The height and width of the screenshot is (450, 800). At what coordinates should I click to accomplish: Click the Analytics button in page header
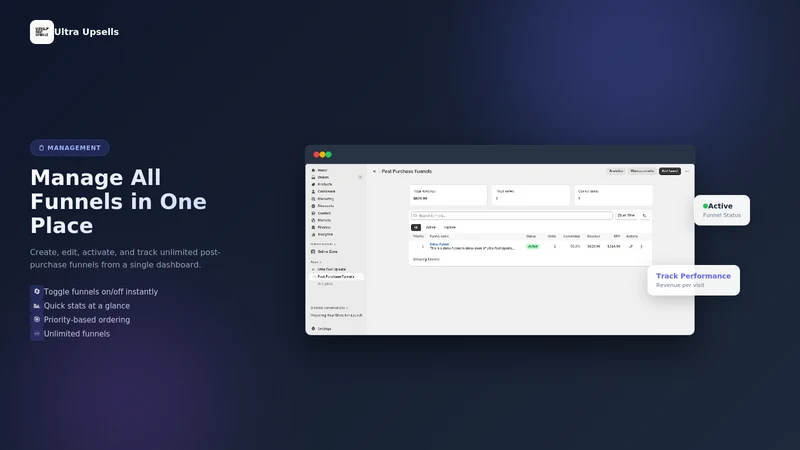tap(616, 171)
